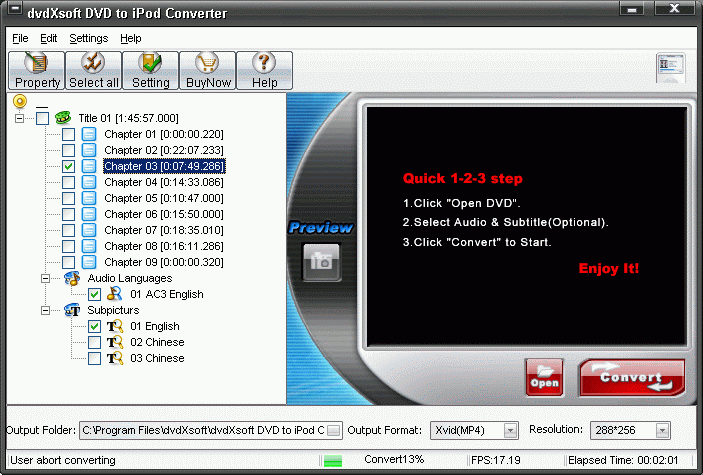Viewport: 703px width, 475px height.
Task: Click the Title 01 film reel icon
Action: [63, 118]
